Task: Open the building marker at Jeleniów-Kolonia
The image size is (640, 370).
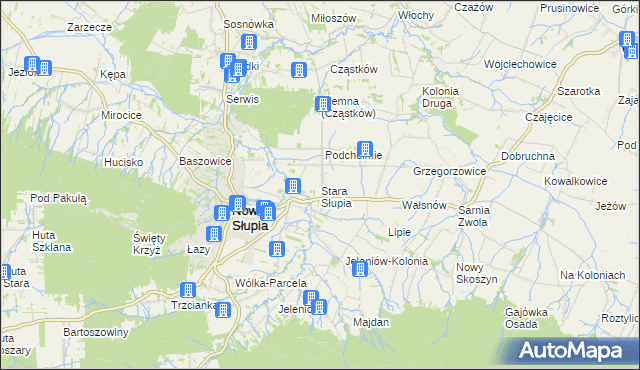Action: pyautogui.click(x=360, y=269)
